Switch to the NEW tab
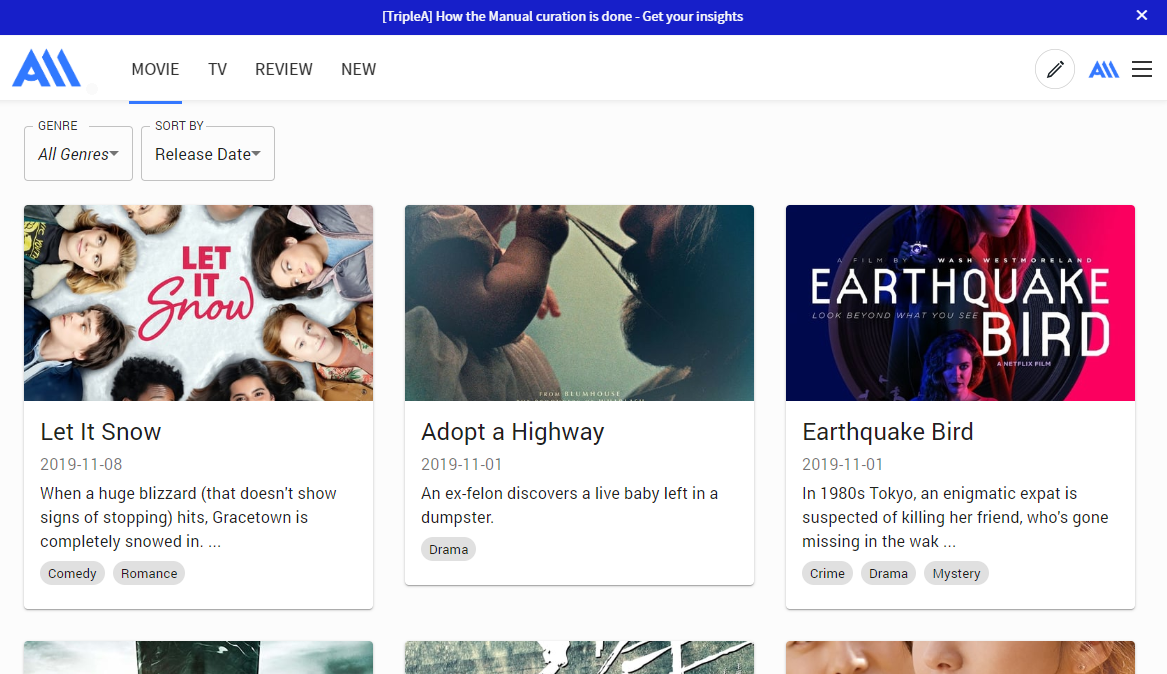Viewport: 1167px width, 674px height. (x=359, y=69)
